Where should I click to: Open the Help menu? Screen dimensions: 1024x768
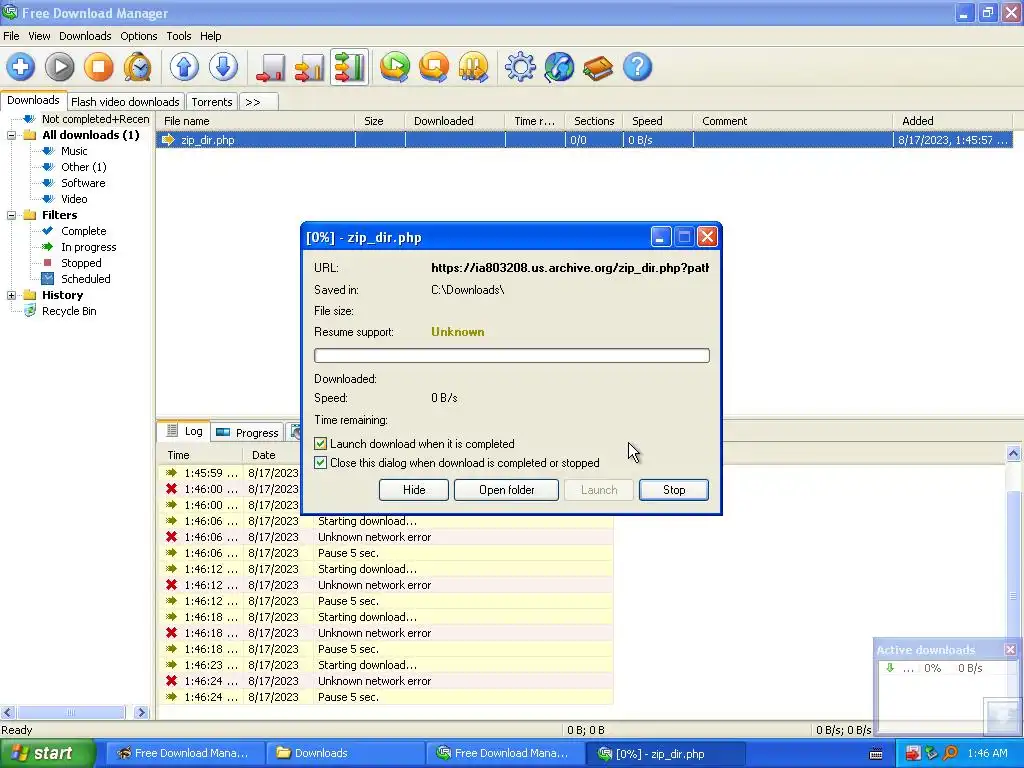click(210, 36)
